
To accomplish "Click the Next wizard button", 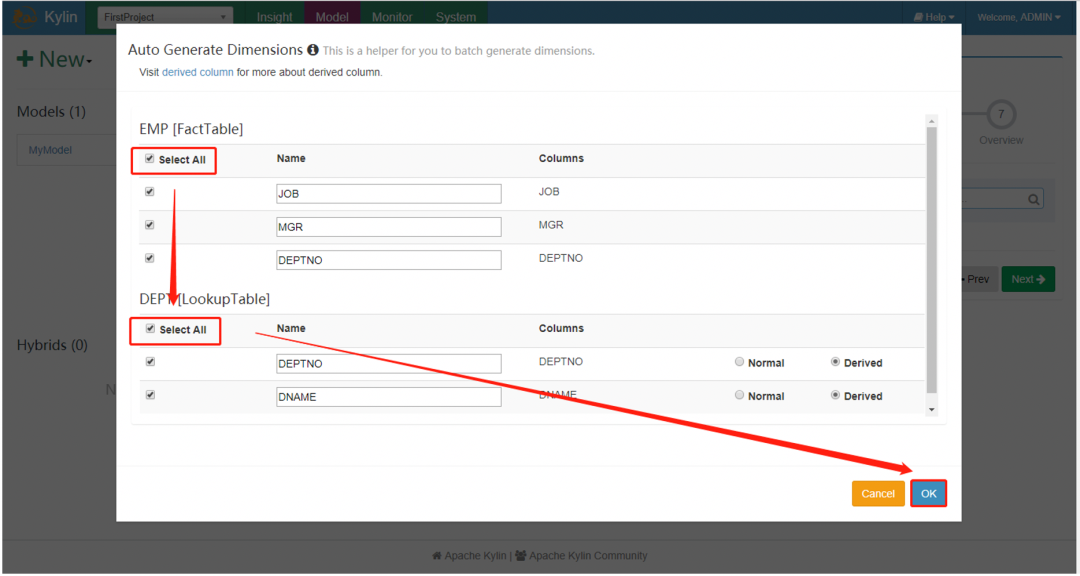I will tap(1028, 279).
